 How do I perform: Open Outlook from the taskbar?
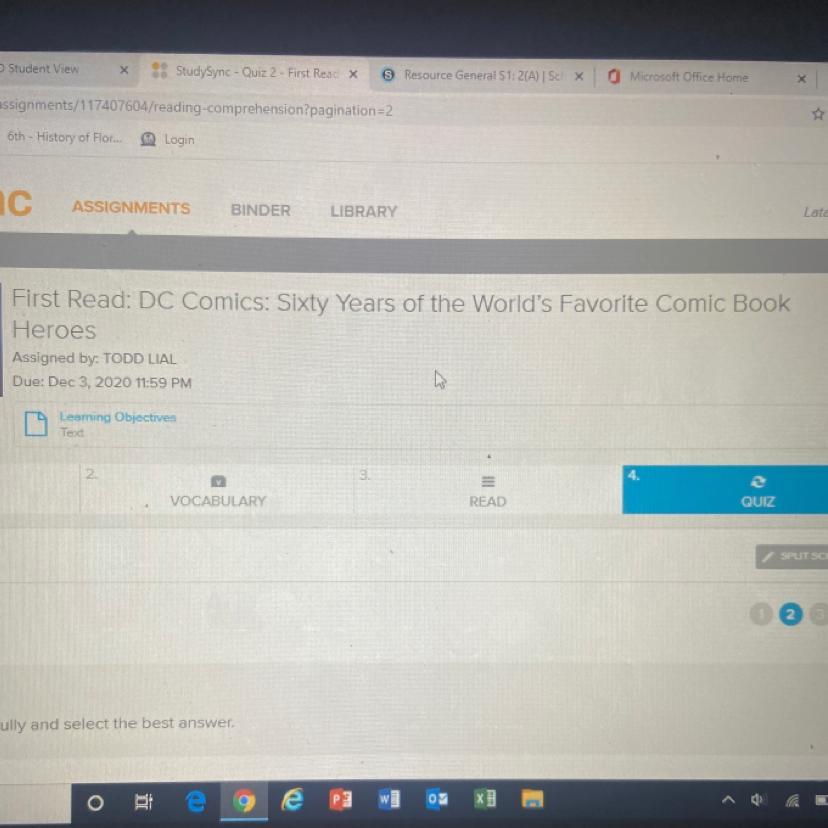437,799
